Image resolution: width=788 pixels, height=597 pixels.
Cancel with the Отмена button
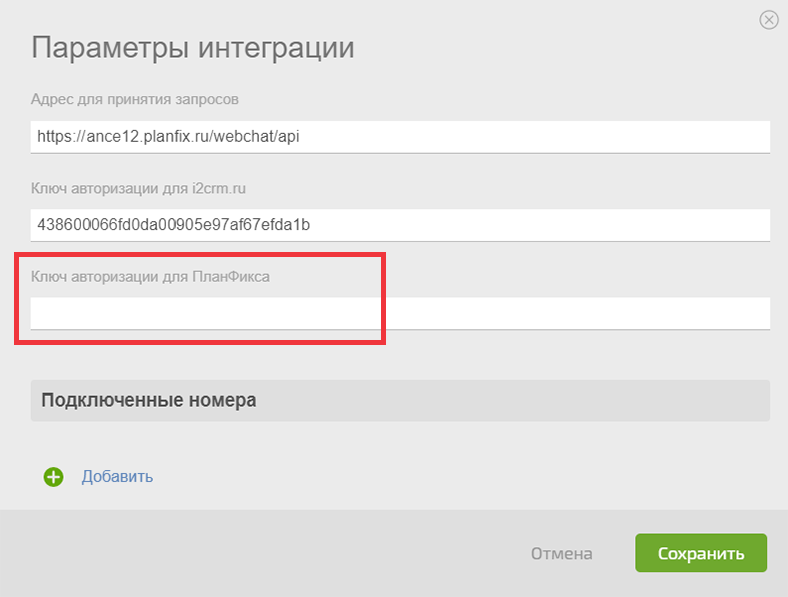pos(561,553)
